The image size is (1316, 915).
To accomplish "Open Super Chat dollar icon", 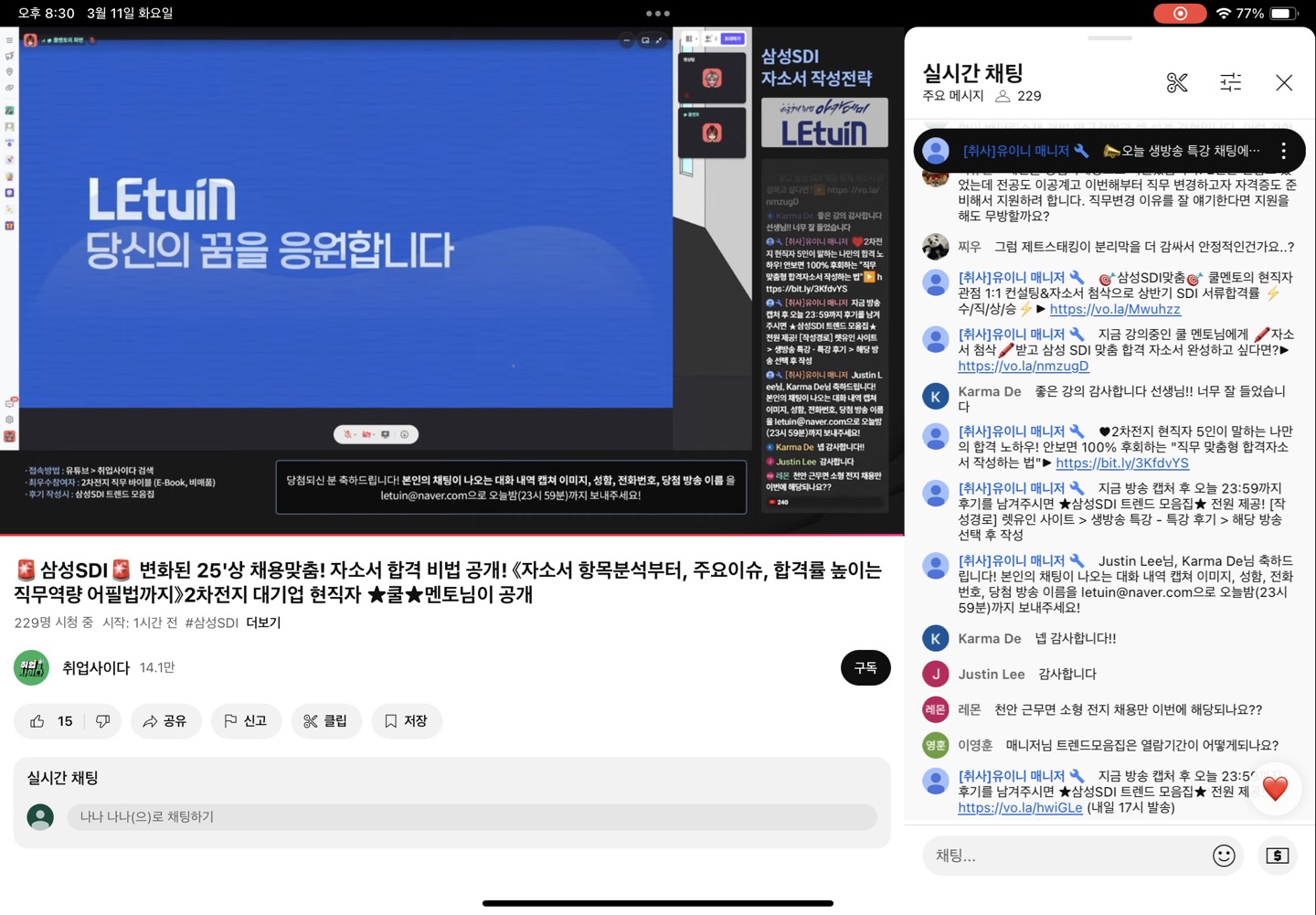I will pyautogui.click(x=1277, y=856).
